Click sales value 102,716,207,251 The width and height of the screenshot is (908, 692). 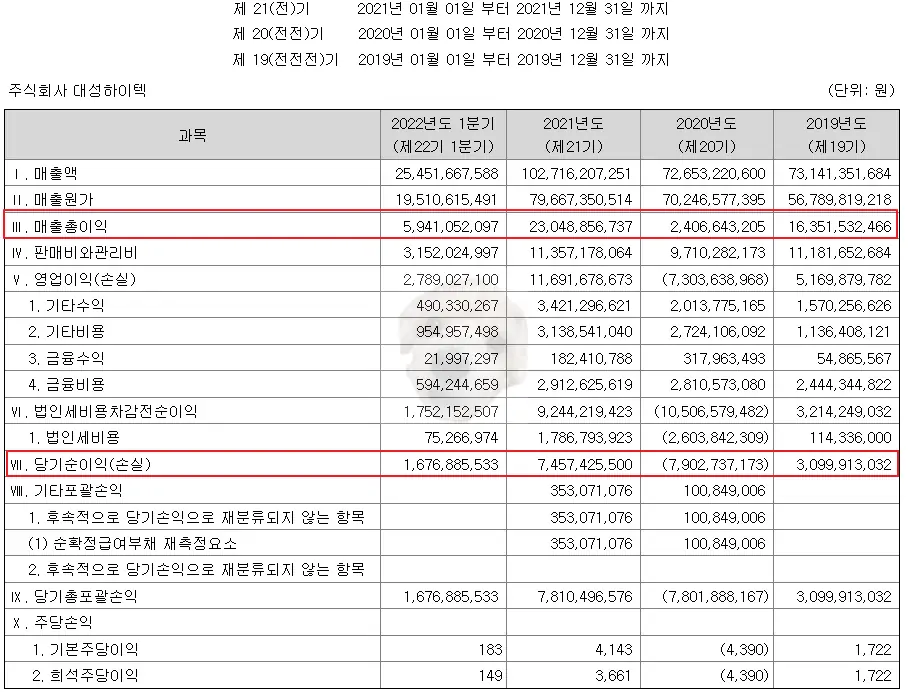pyautogui.click(x=576, y=174)
